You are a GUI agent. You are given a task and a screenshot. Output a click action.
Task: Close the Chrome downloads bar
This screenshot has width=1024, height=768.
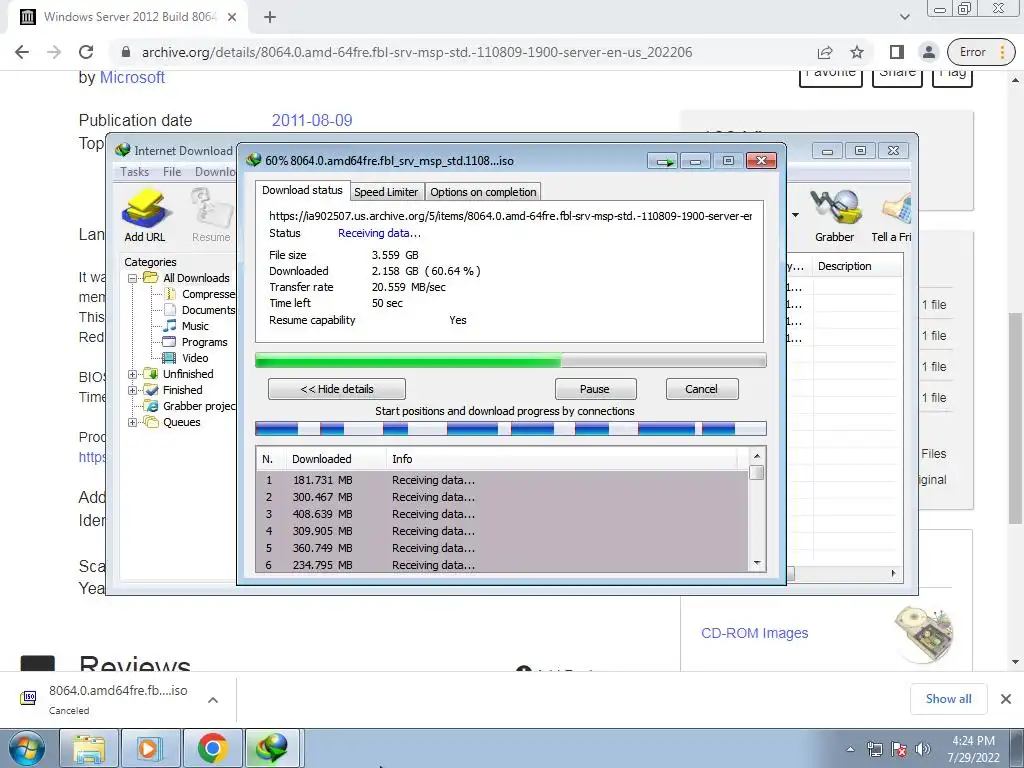1006,699
